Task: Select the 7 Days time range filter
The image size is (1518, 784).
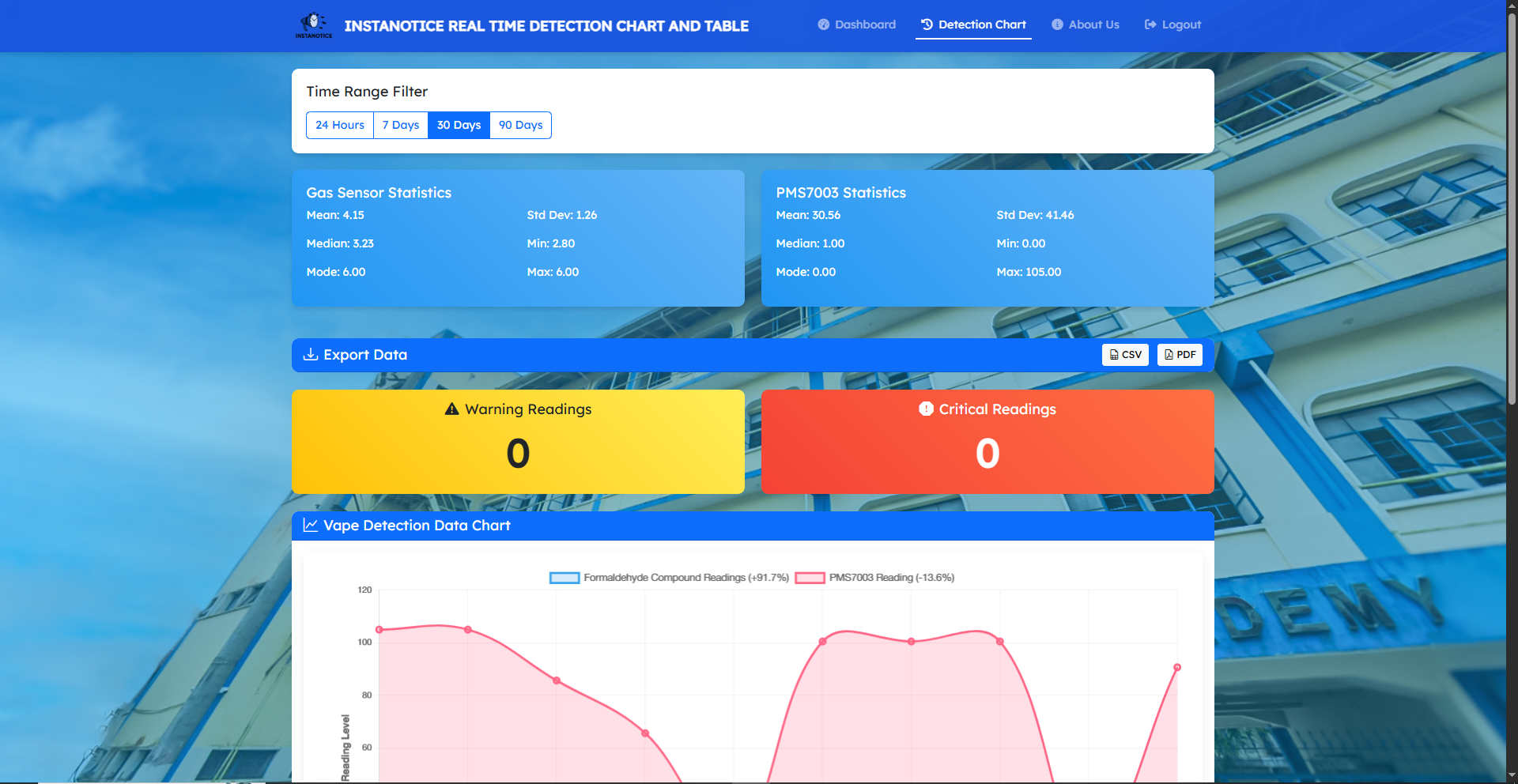Action: pos(400,125)
